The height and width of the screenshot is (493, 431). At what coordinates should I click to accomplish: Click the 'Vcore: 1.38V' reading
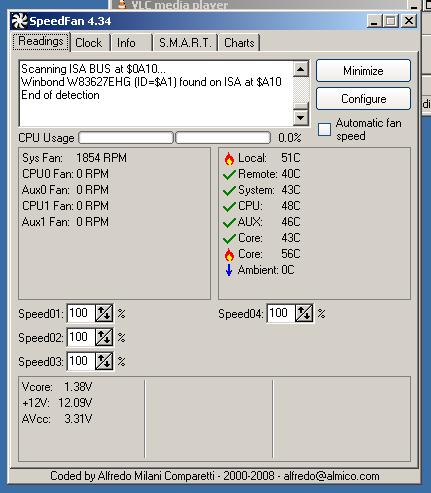57,387
